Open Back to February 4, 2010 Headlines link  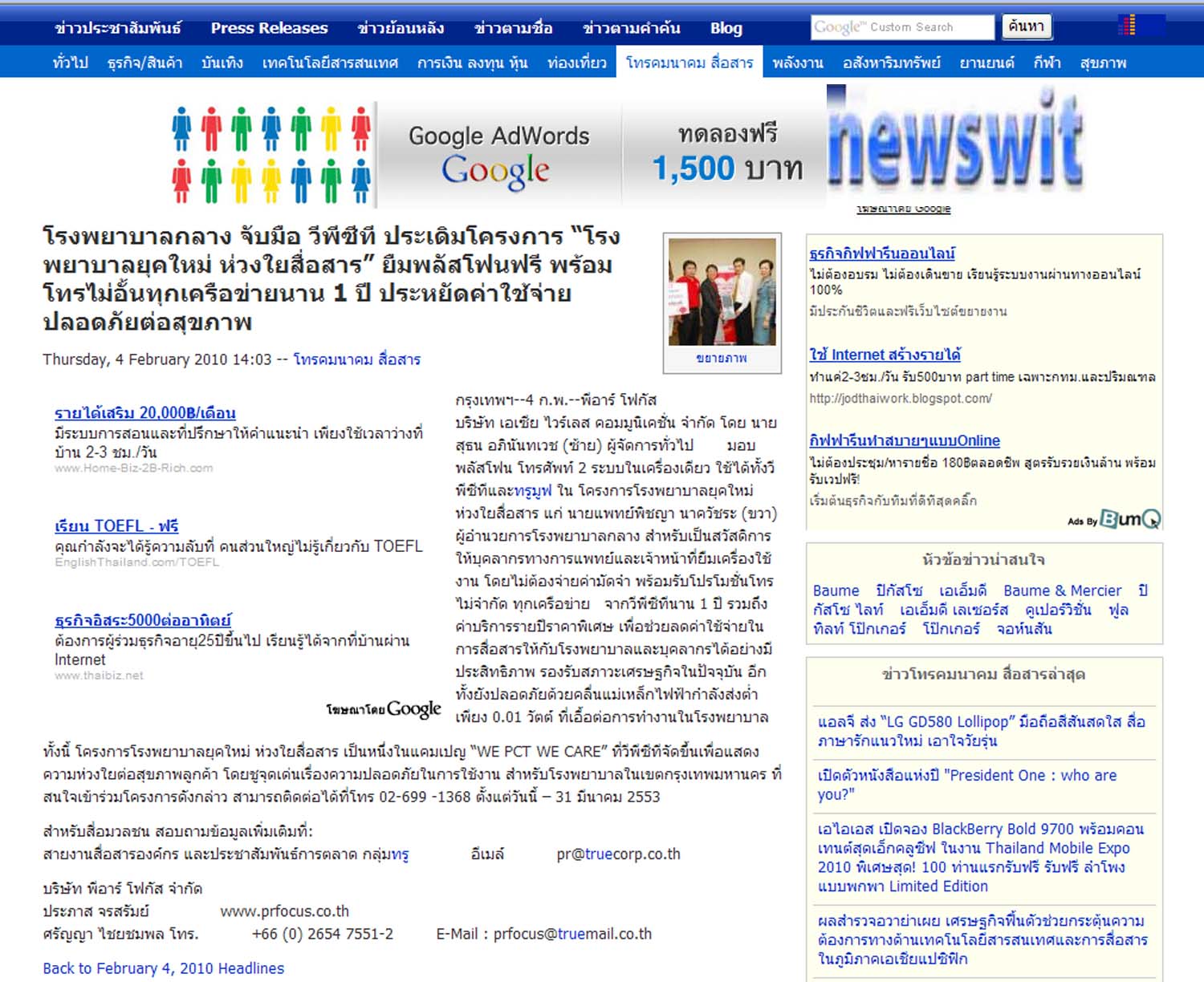point(164,968)
